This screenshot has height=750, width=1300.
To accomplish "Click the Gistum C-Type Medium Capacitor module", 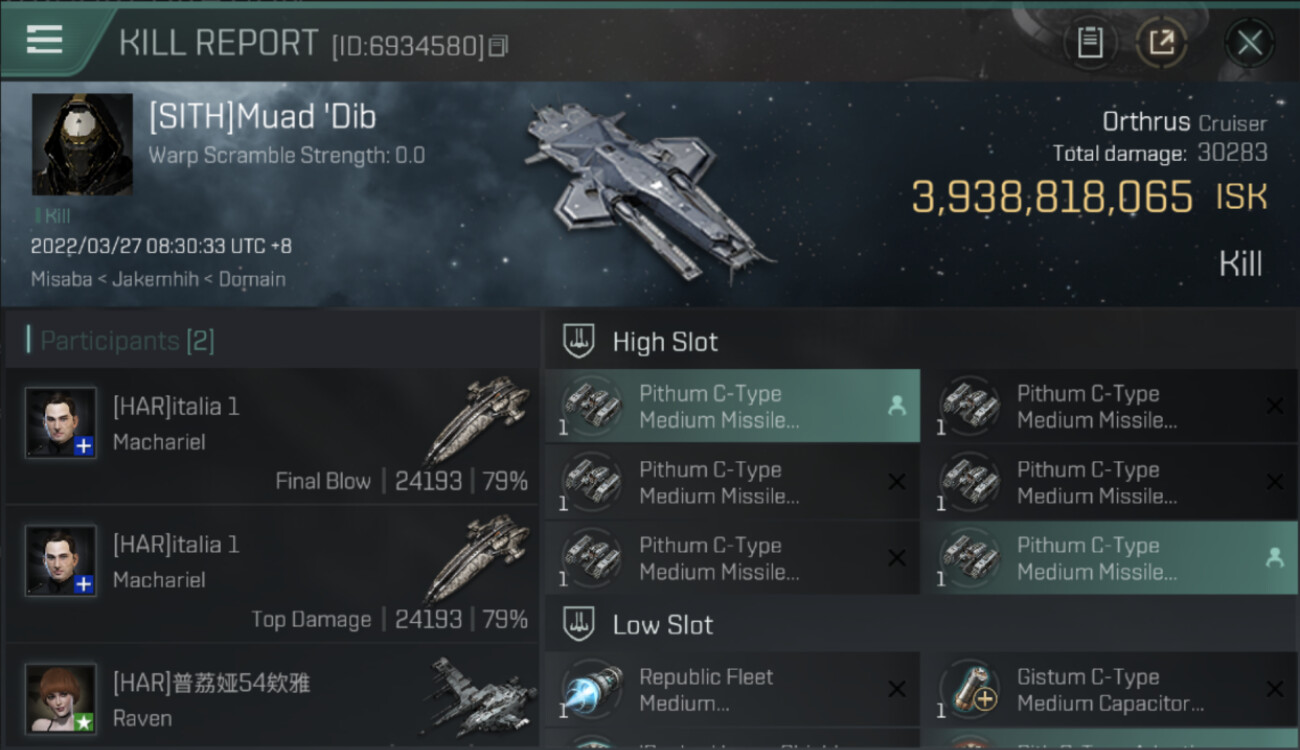I will point(1110,690).
